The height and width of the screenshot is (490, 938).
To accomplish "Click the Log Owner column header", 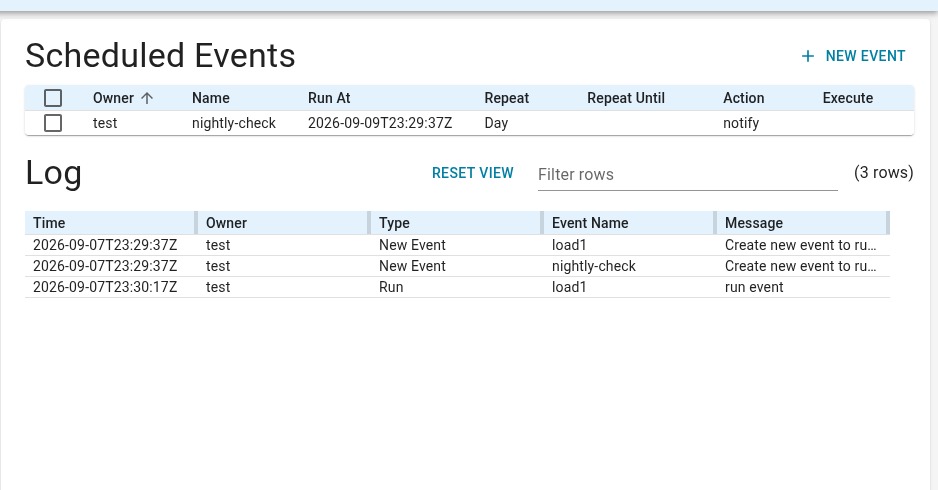I will [226, 223].
